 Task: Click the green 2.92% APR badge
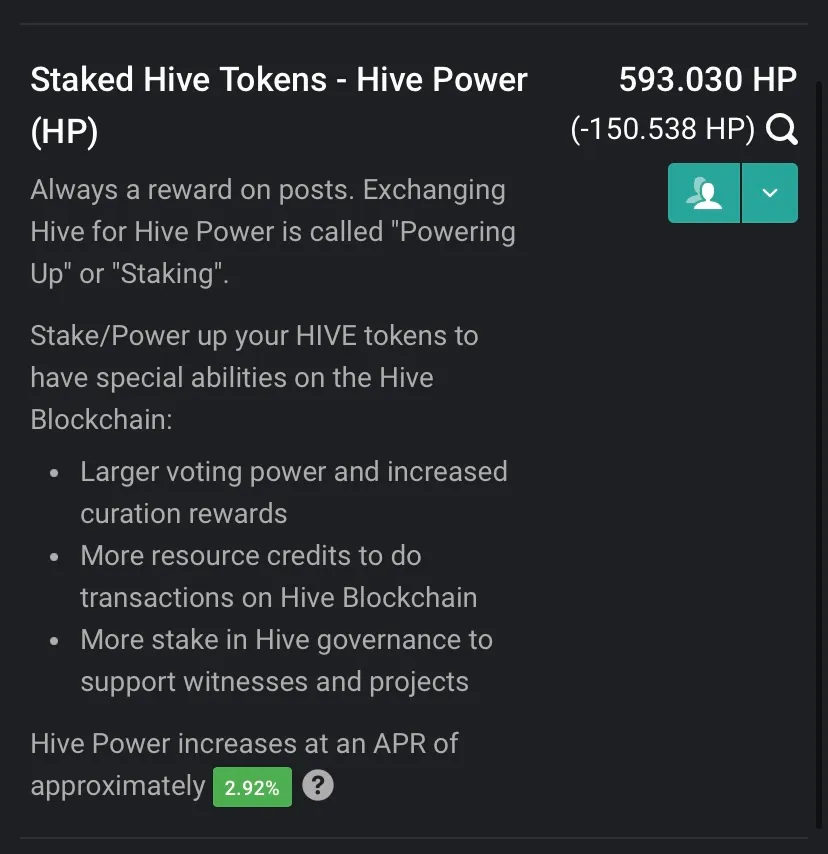click(252, 787)
